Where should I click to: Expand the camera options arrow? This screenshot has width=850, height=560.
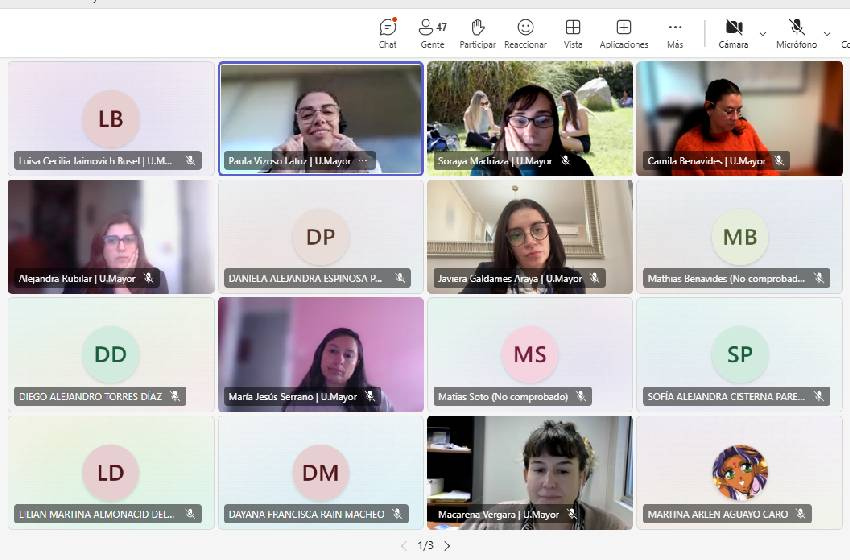763,34
